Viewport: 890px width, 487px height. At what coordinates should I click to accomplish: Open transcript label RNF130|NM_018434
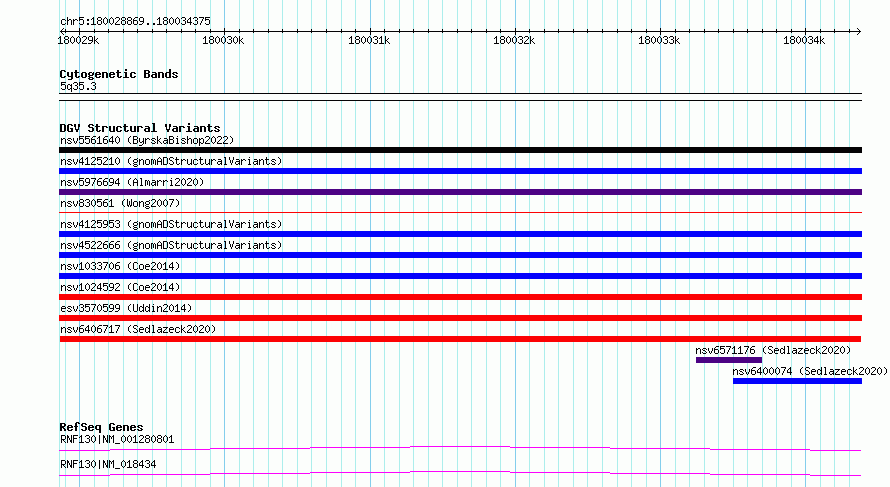point(108,464)
